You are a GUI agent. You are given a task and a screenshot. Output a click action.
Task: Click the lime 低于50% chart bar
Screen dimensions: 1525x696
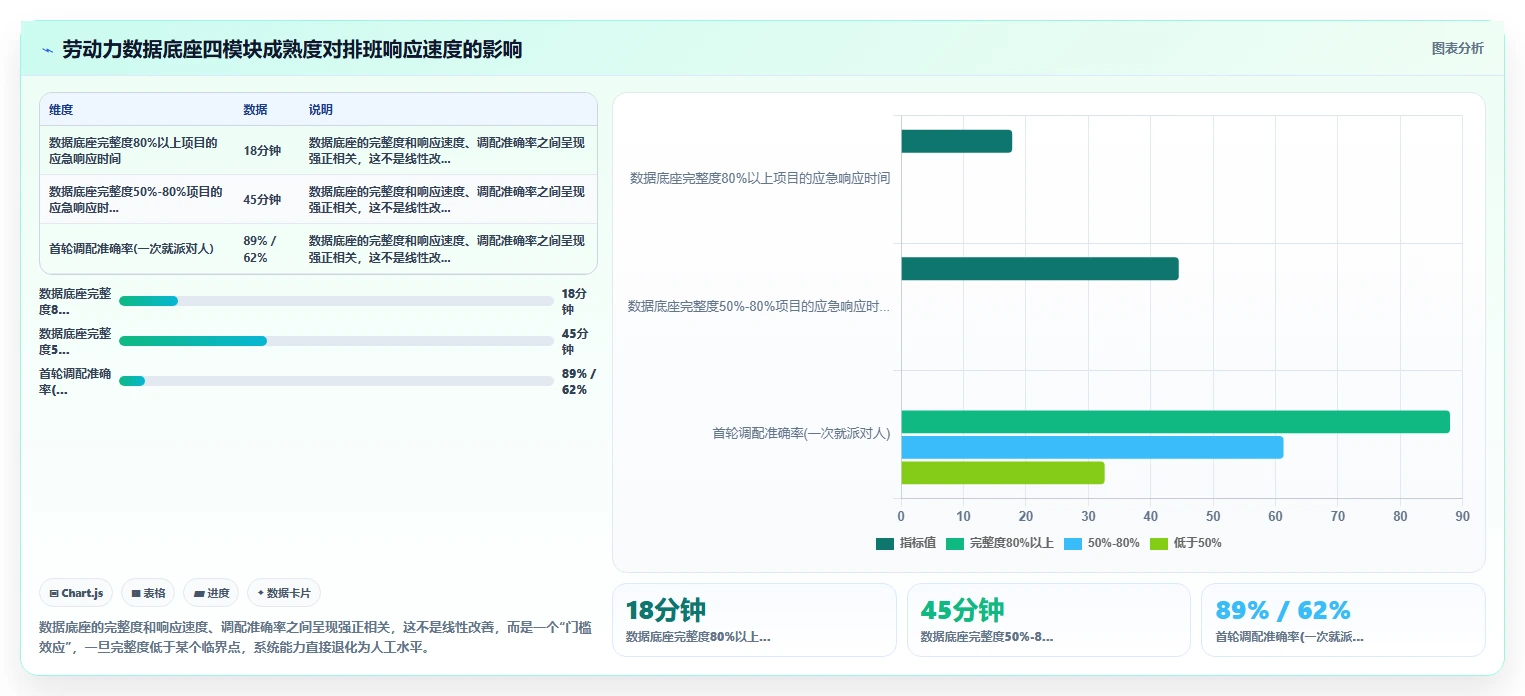pyautogui.click(x=1003, y=473)
